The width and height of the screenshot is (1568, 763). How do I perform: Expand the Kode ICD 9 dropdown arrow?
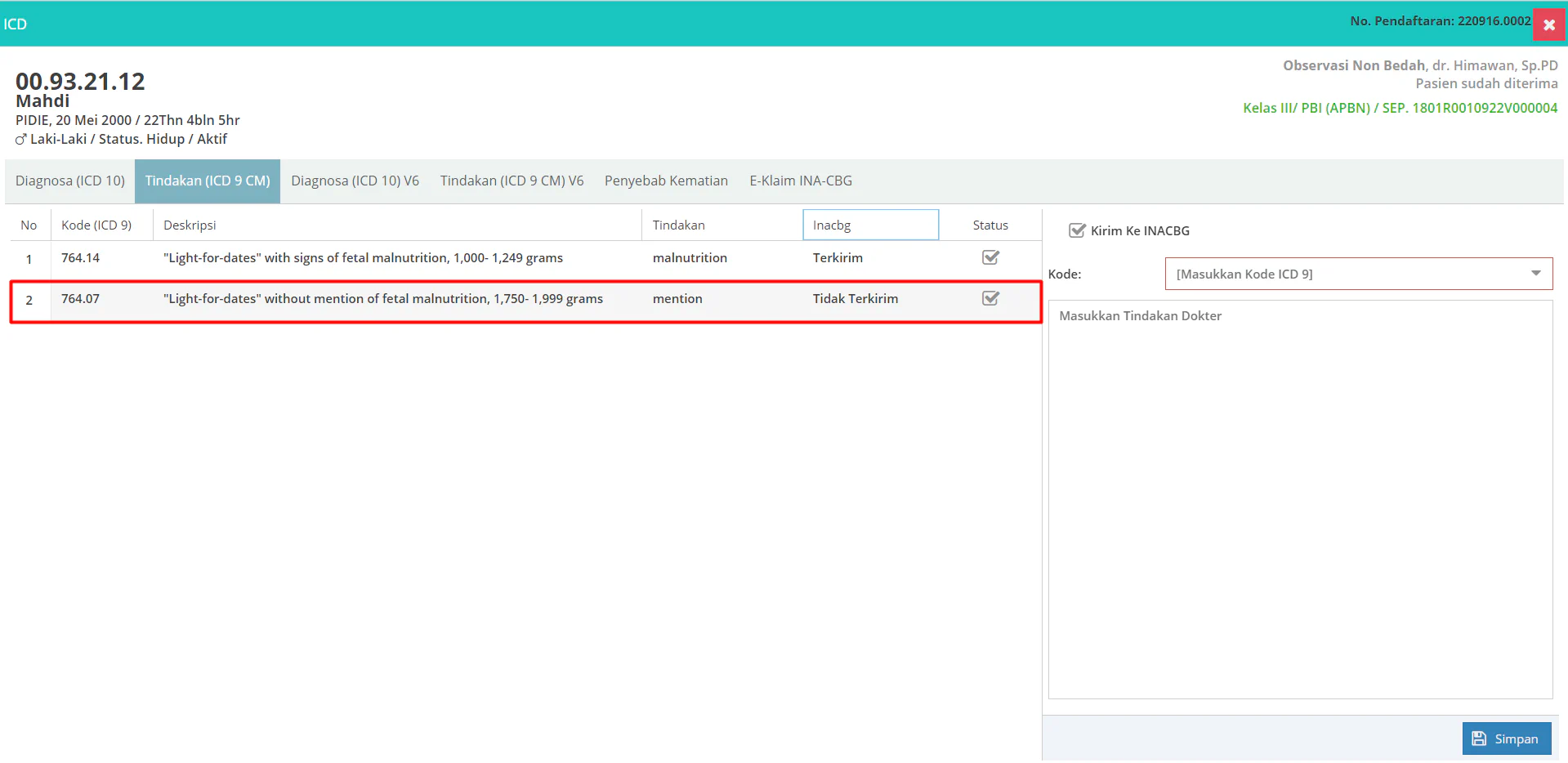point(1535,274)
